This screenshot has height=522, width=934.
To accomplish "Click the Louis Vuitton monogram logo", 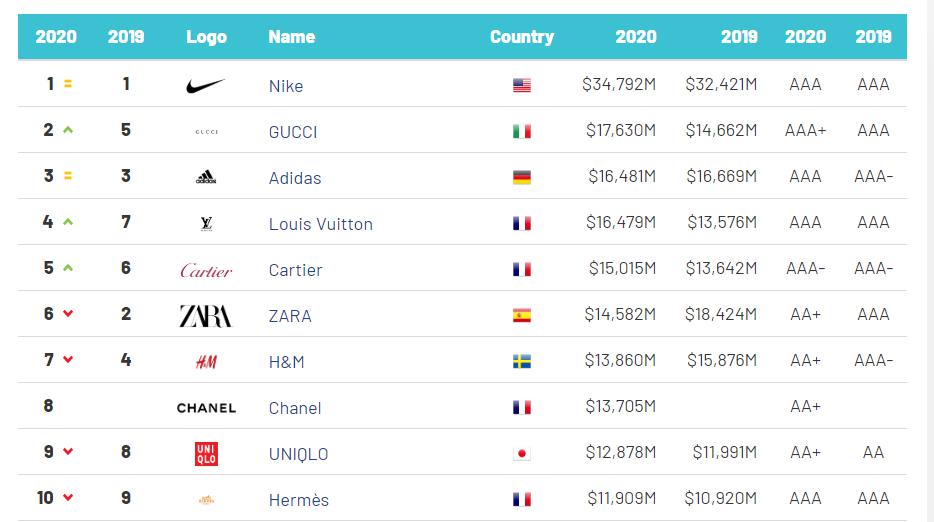I will pos(206,224).
